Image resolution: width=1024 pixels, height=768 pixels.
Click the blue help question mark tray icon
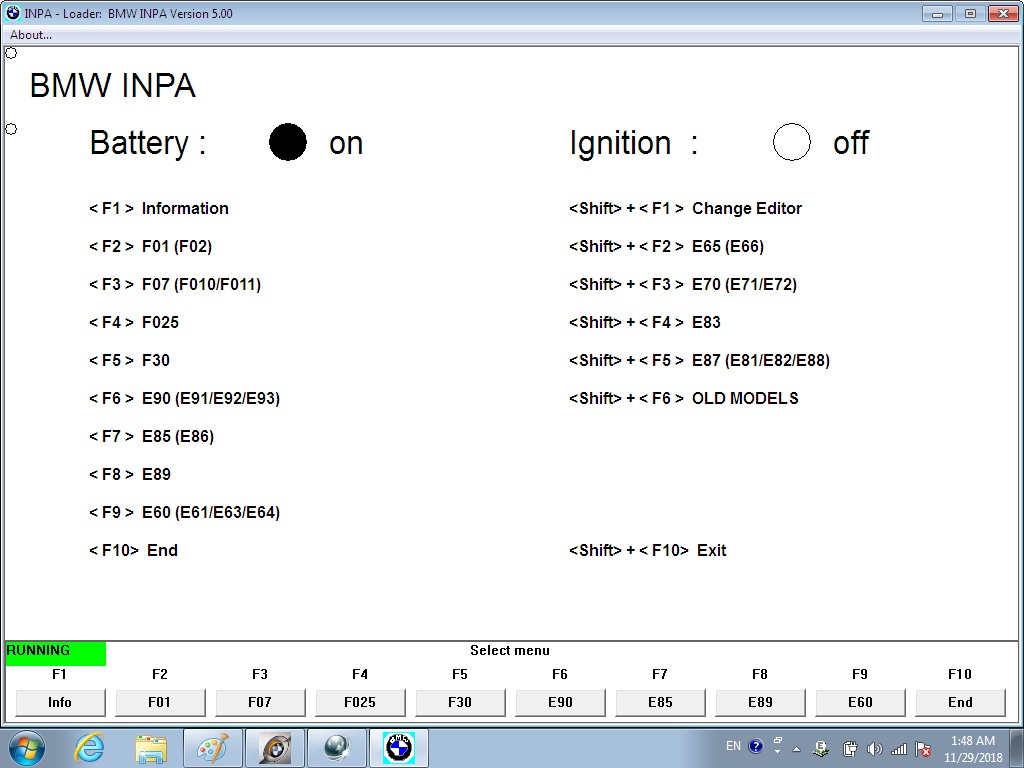[x=756, y=746]
